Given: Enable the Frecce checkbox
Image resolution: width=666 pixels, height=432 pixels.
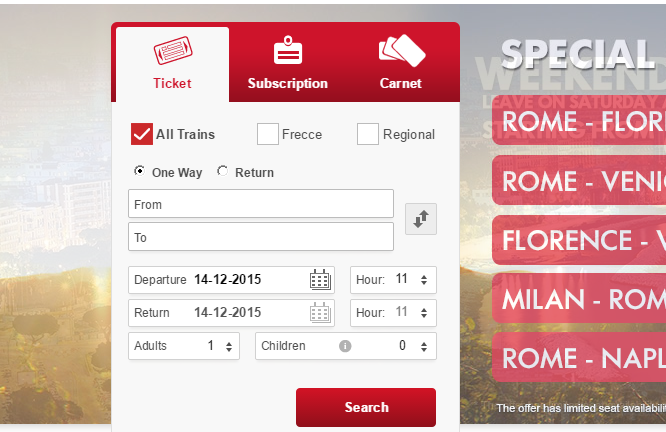Looking at the screenshot, I should 268,134.
